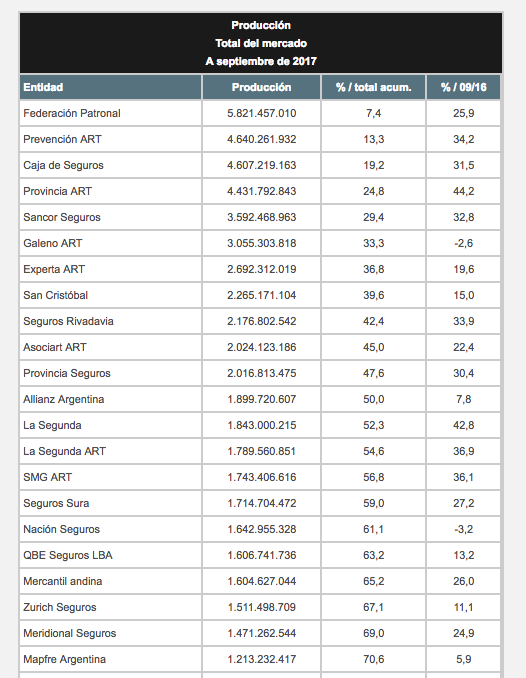Click the QBE Seguros LBA entity name
Screen dimensions: 526x678
pyautogui.click(x=68, y=555)
